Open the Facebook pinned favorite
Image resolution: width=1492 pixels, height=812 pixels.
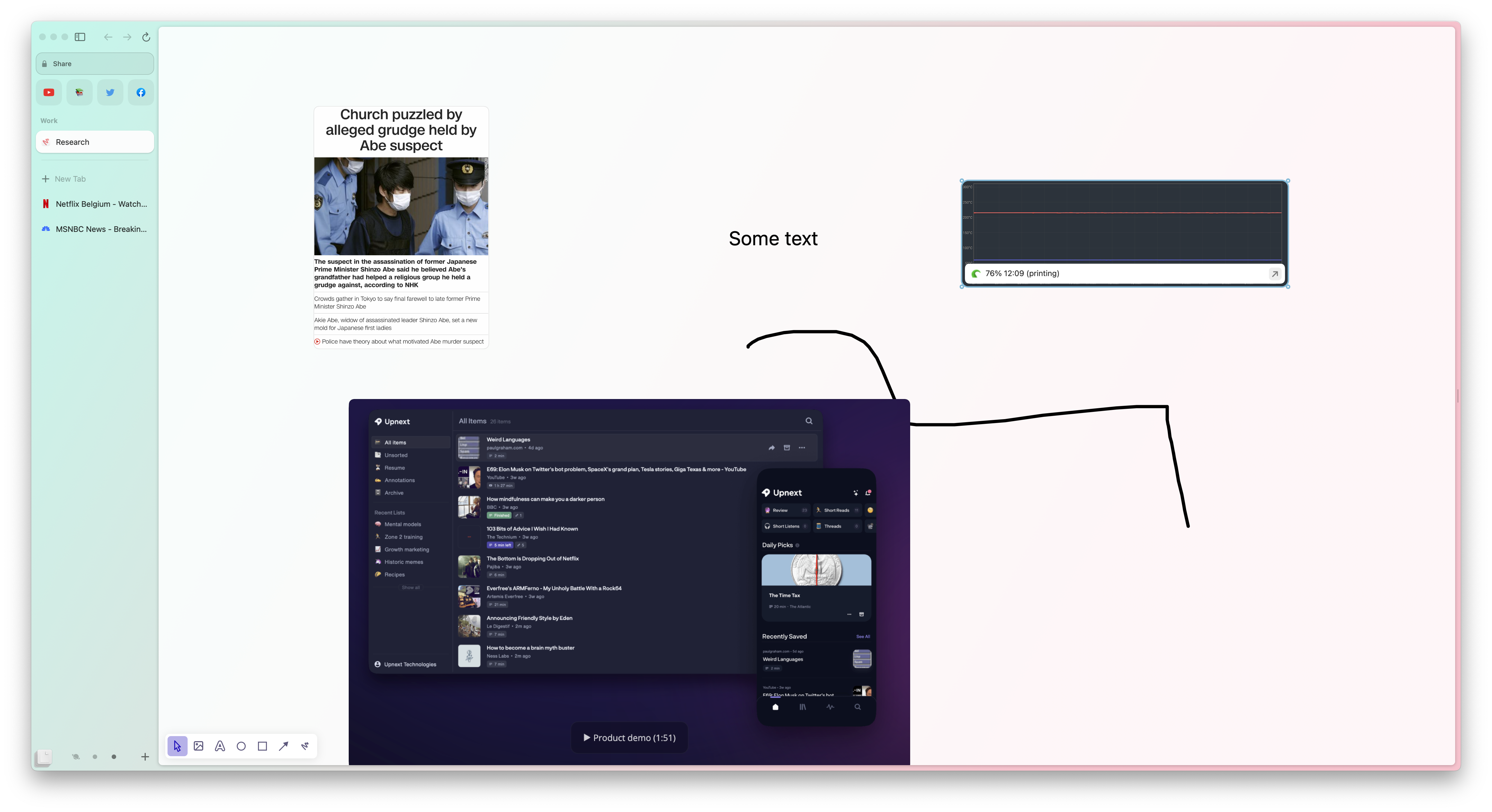pos(141,93)
